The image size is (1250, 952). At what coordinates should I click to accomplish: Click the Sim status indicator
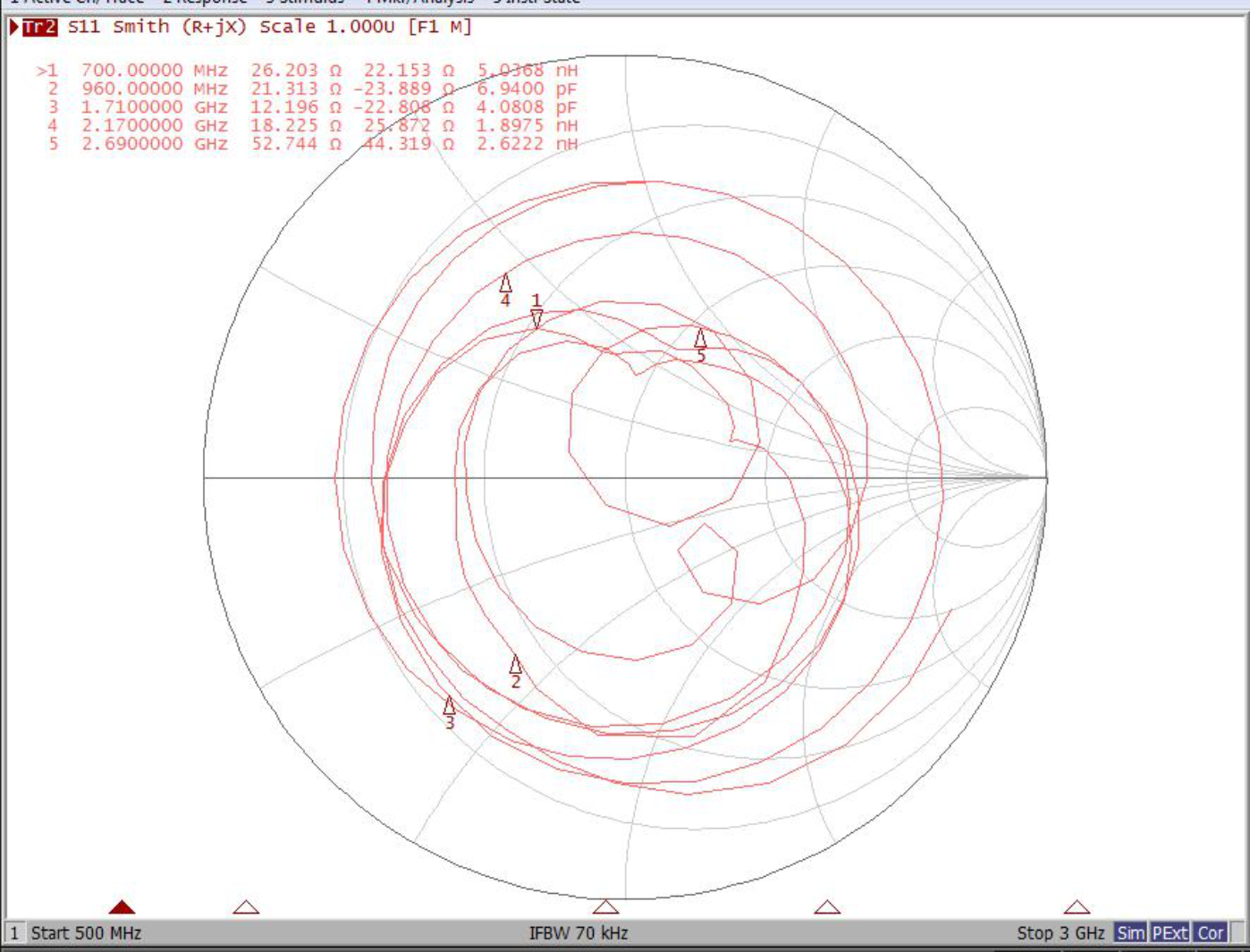tap(1130, 933)
